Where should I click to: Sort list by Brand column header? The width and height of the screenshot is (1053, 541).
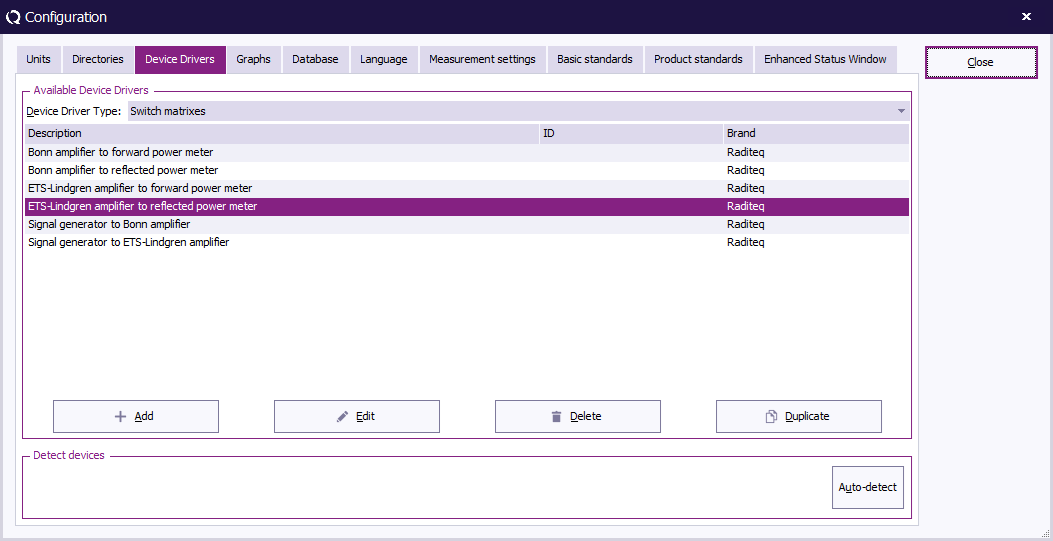(x=814, y=133)
